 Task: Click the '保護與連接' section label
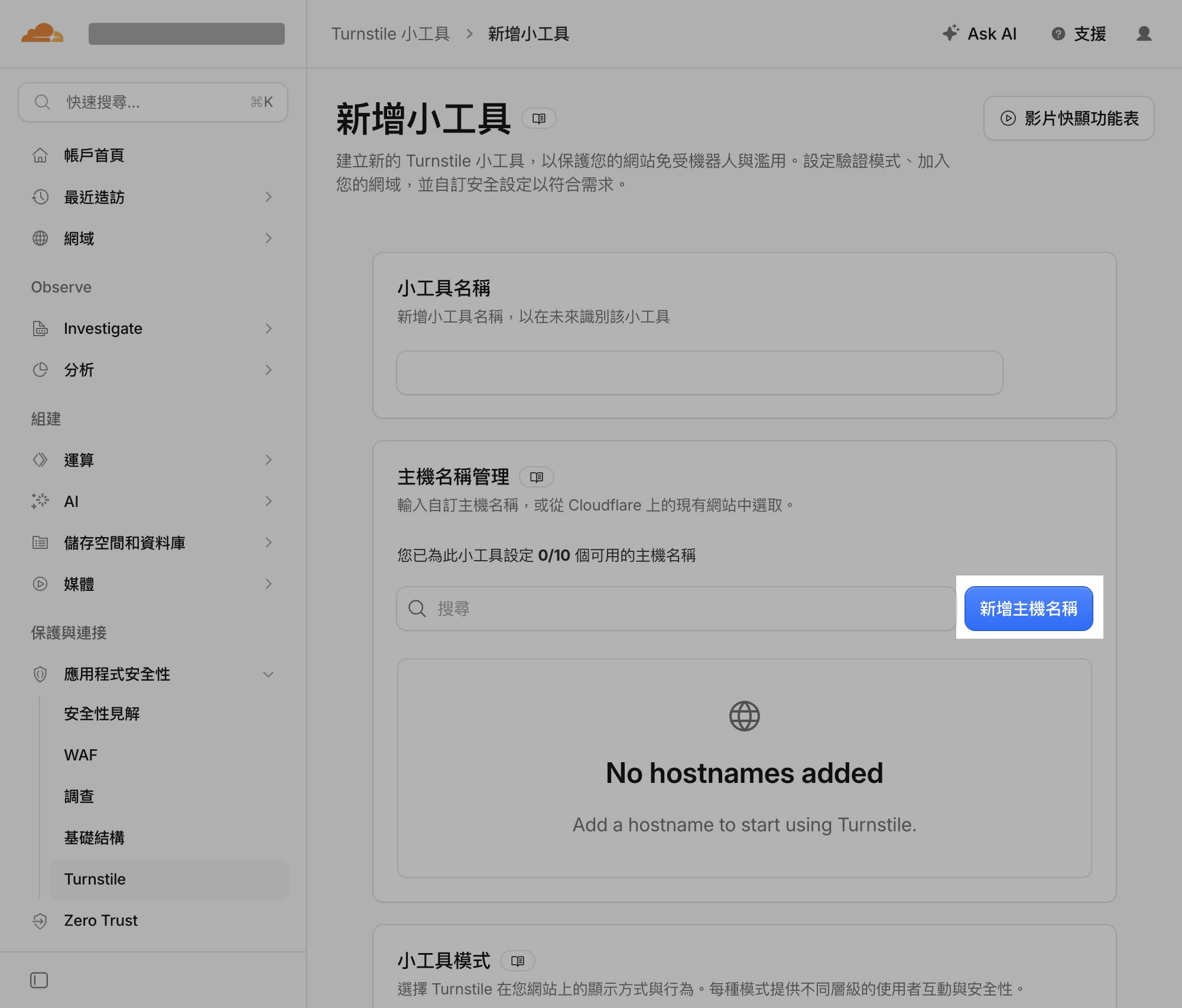click(69, 633)
